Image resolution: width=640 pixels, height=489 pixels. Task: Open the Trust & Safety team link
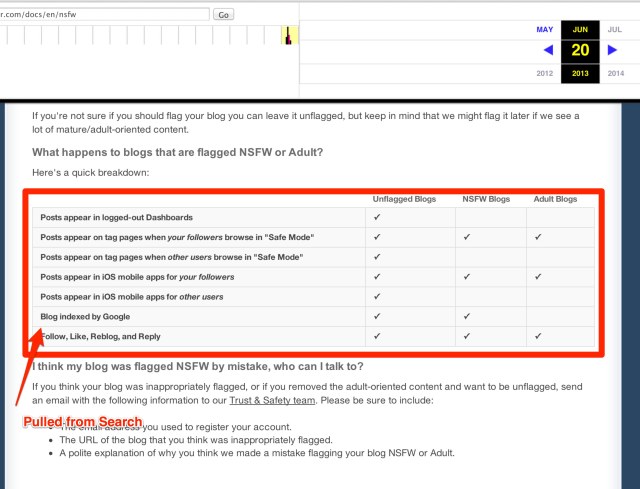pos(272,400)
